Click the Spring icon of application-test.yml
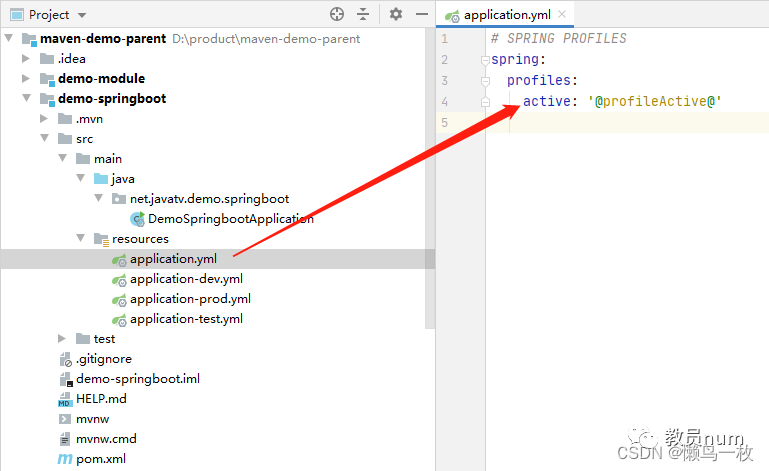 tap(119, 320)
